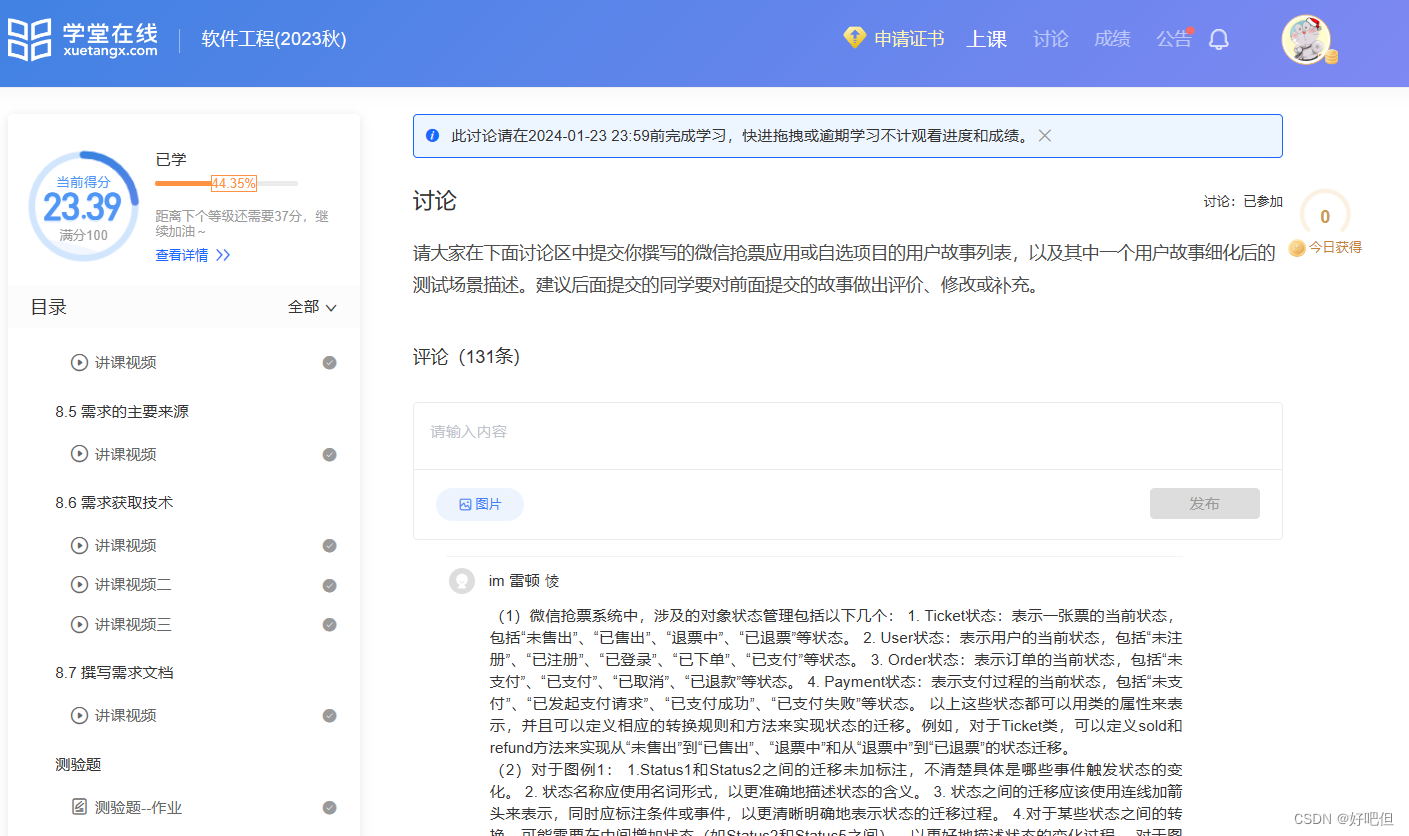Click the play icon under 8.5 需求的主要来源

click(x=79, y=454)
